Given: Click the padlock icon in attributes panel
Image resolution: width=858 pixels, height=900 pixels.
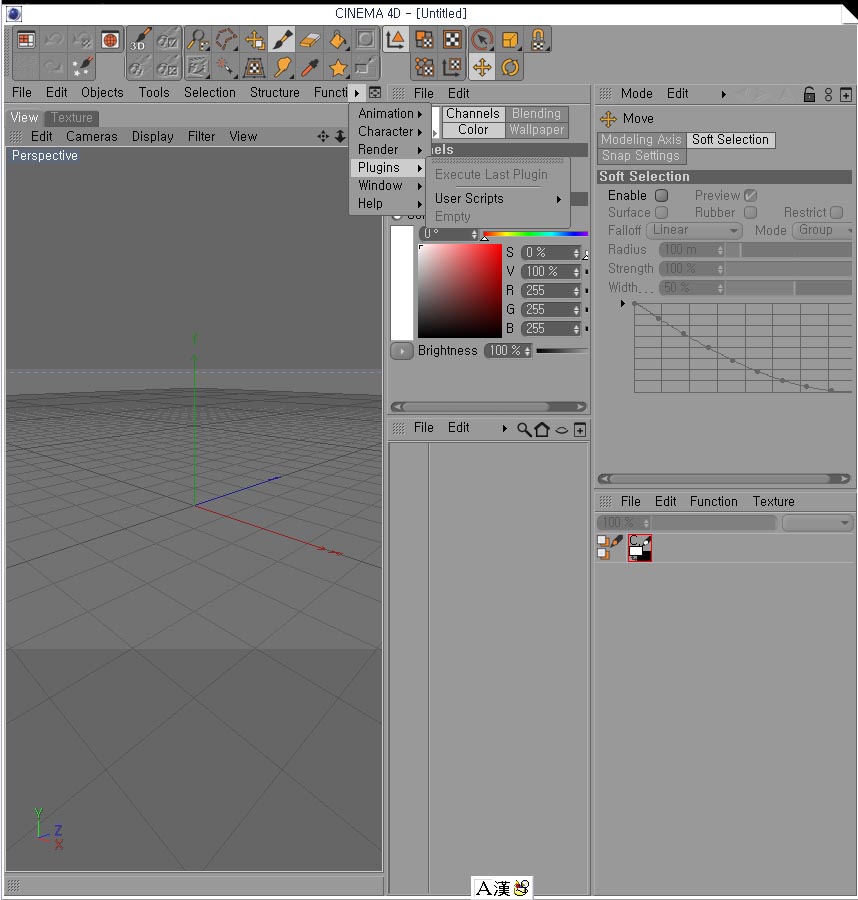Looking at the screenshot, I should pyautogui.click(x=809, y=94).
